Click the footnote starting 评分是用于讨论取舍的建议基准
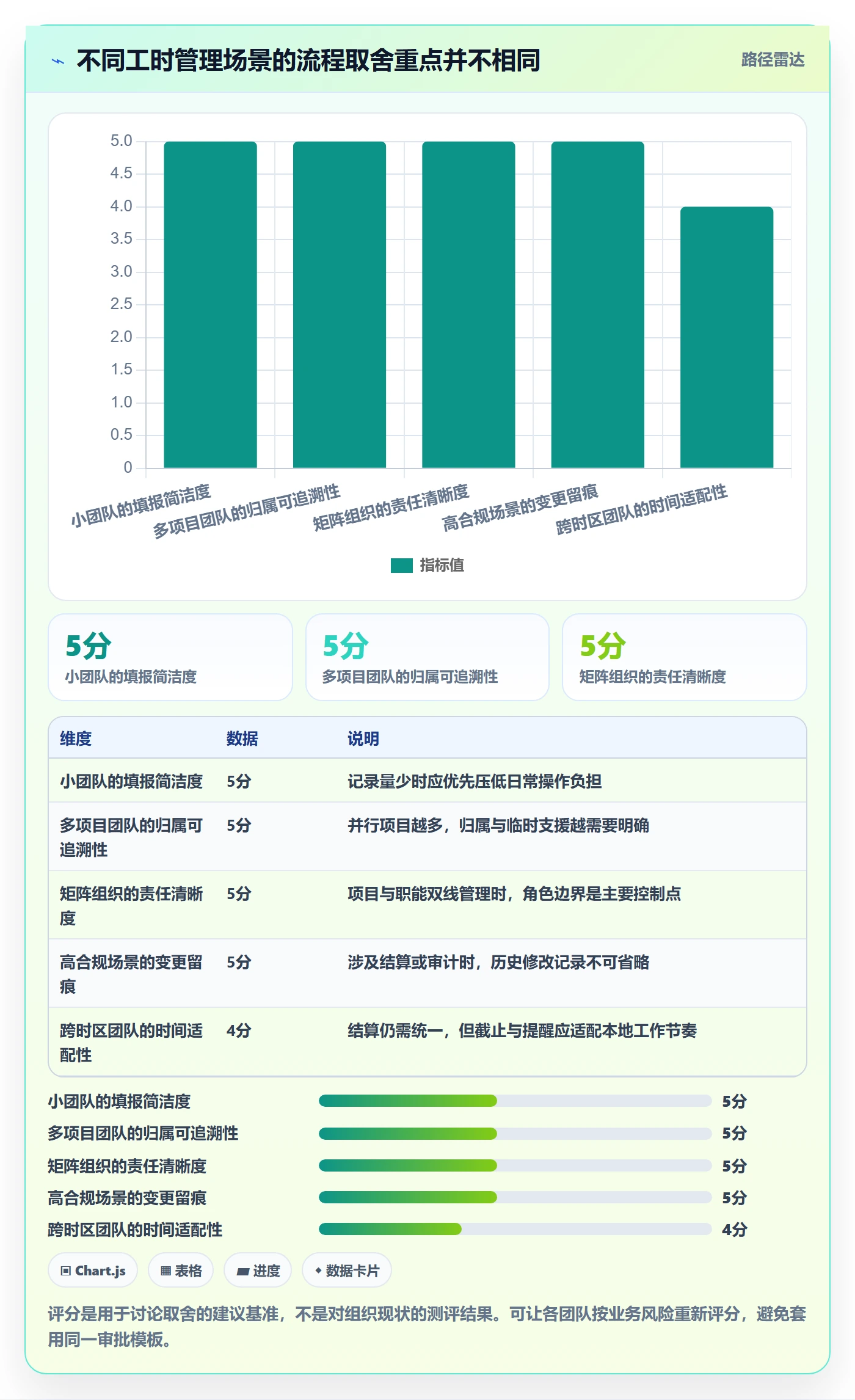Screen dimensions: 855x1400 [427, 1327]
